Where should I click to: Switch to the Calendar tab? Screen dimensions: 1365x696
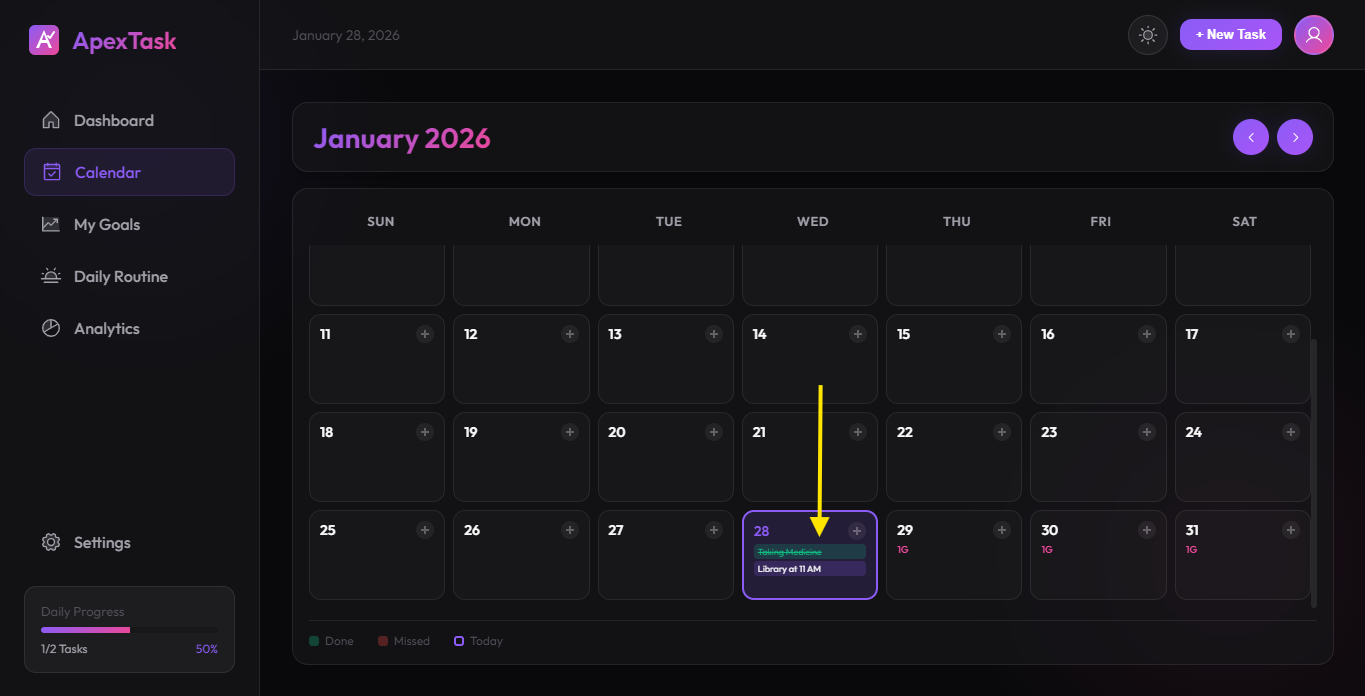108,172
